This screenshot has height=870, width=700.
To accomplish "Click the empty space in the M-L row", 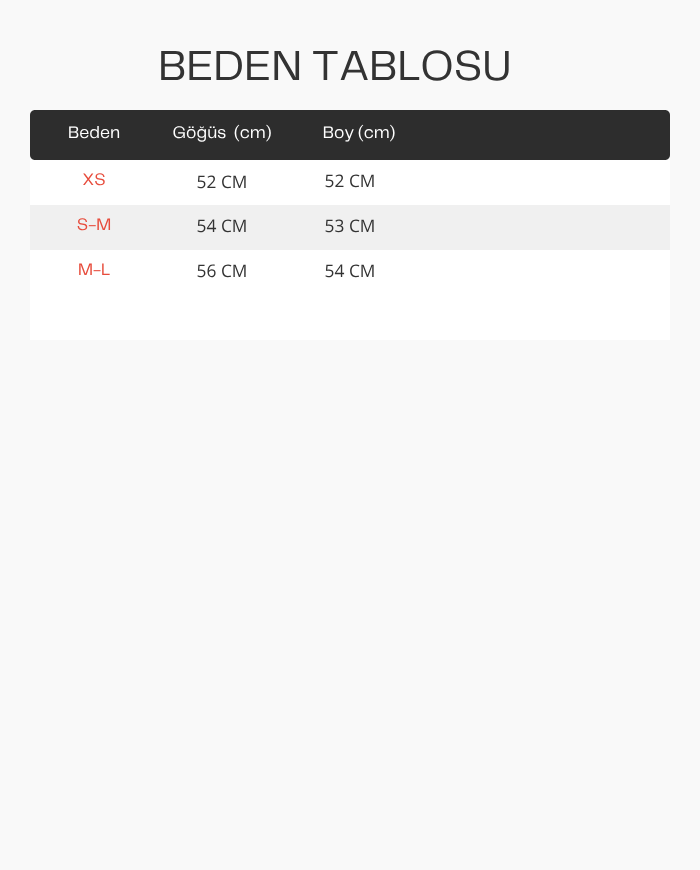I will (x=524, y=272).
